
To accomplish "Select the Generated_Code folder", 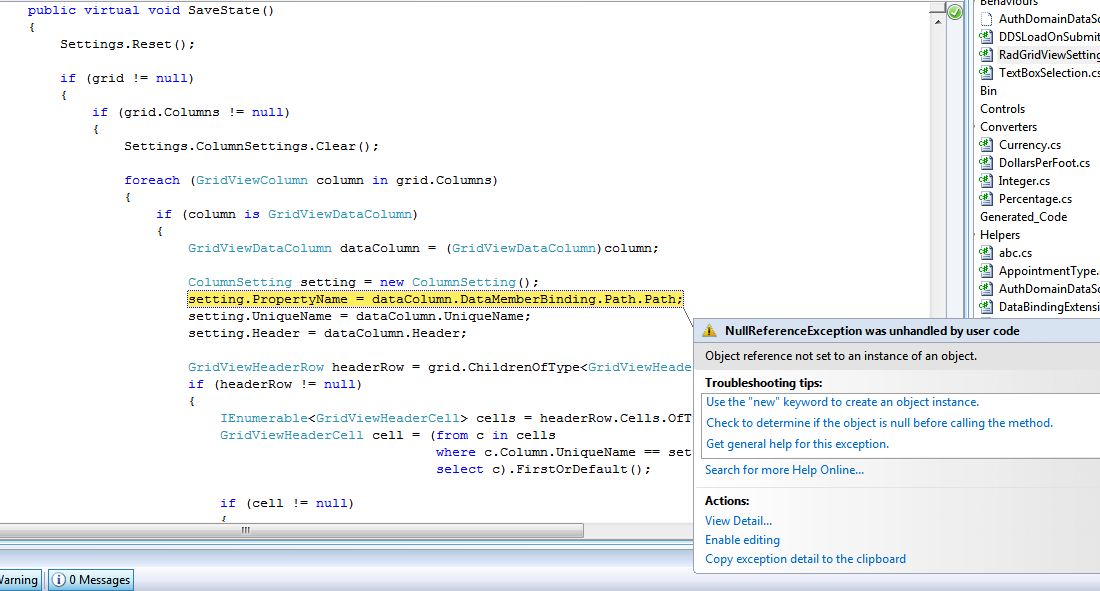I will 1024,217.
